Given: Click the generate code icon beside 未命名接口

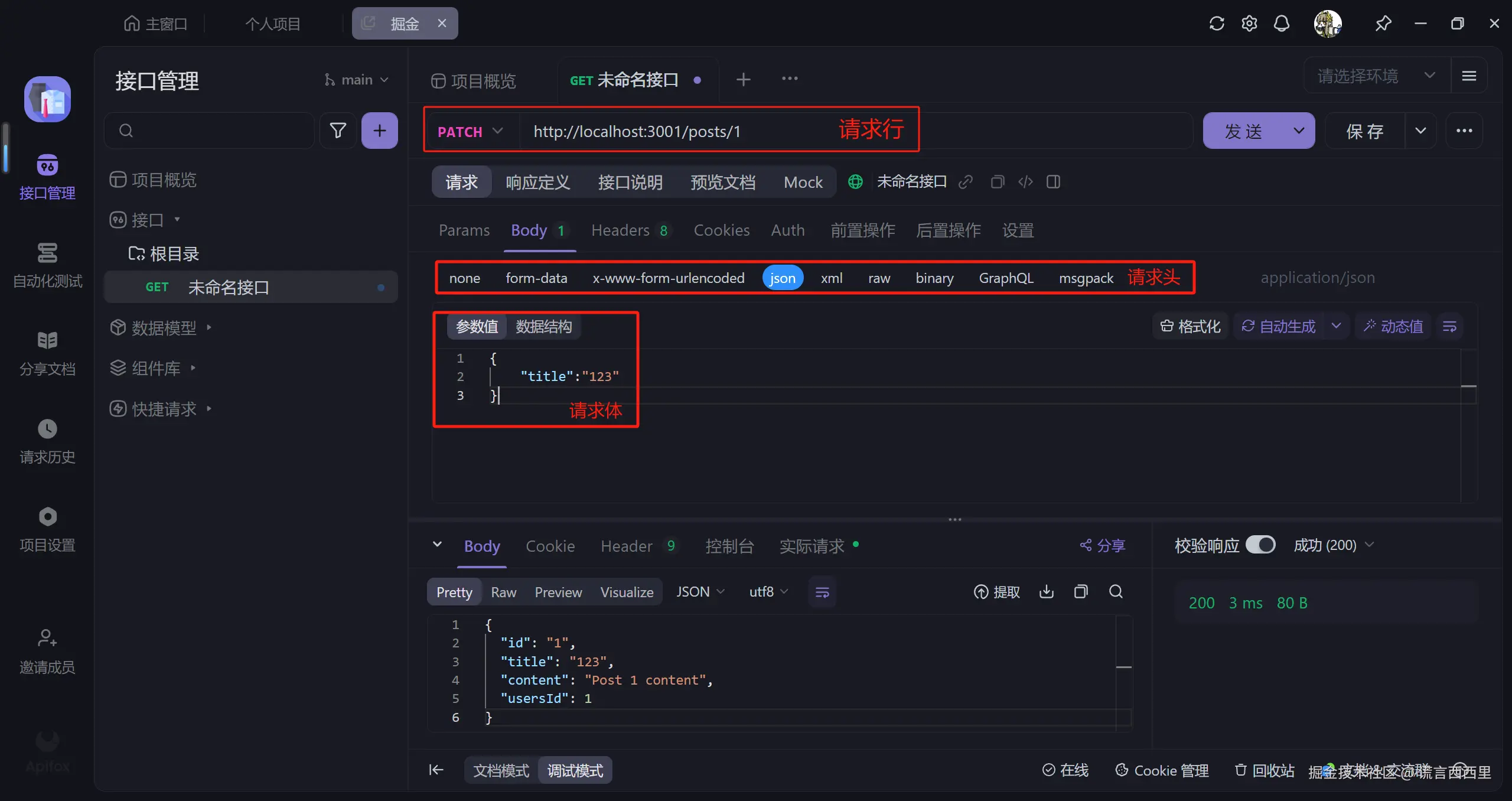Looking at the screenshot, I should pyautogui.click(x=1025, y=182).
